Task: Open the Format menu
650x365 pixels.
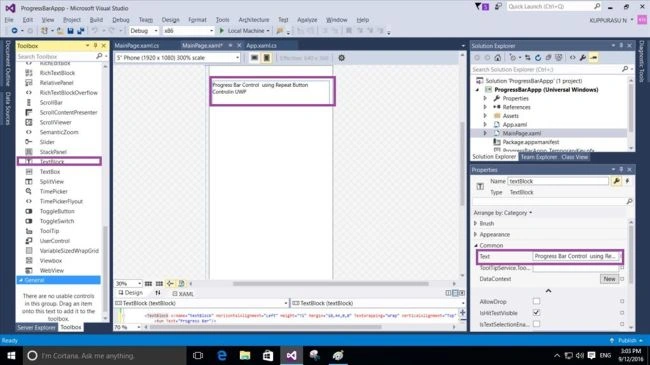Action: point(197,20)
